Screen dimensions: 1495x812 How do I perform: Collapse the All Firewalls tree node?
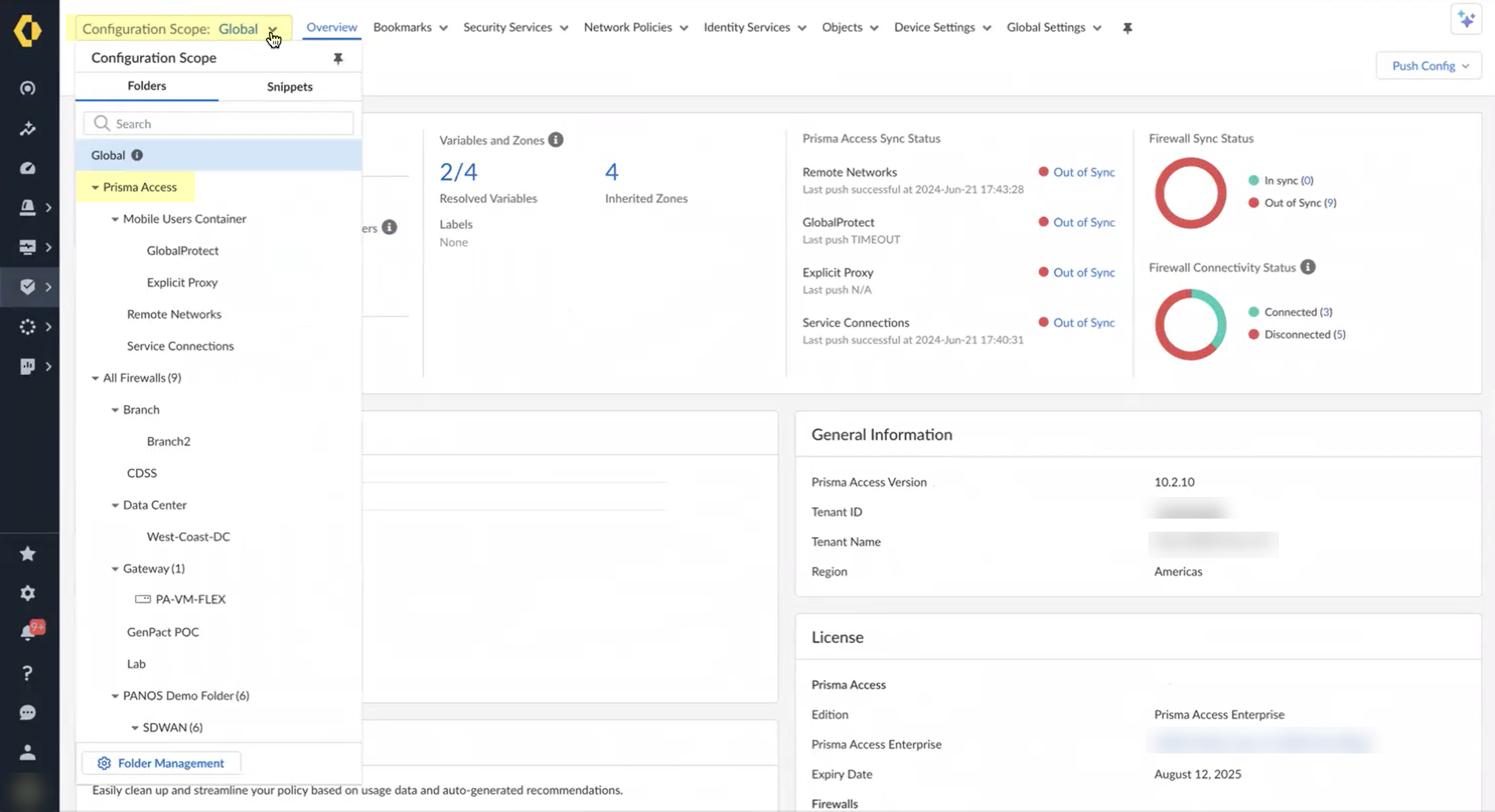tap(95, 378)
